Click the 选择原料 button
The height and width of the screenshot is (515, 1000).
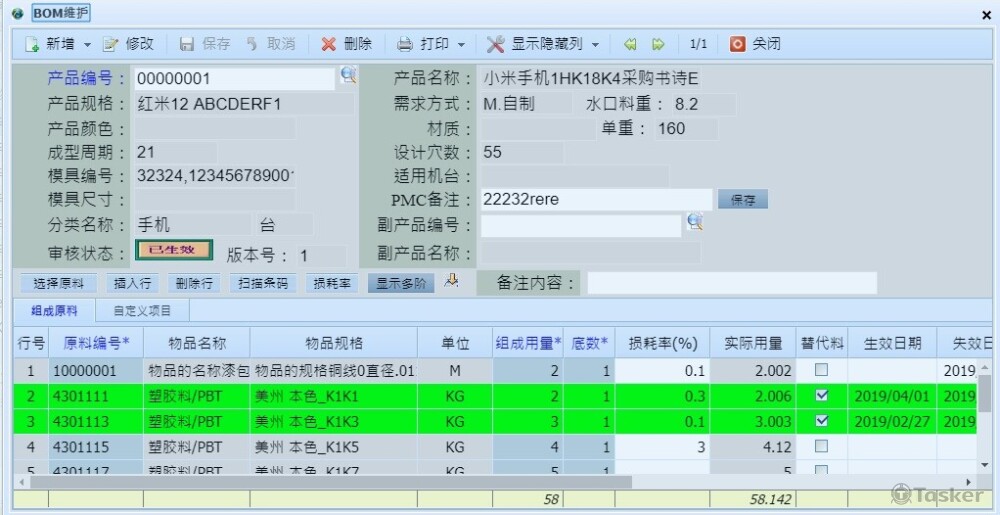58,284
